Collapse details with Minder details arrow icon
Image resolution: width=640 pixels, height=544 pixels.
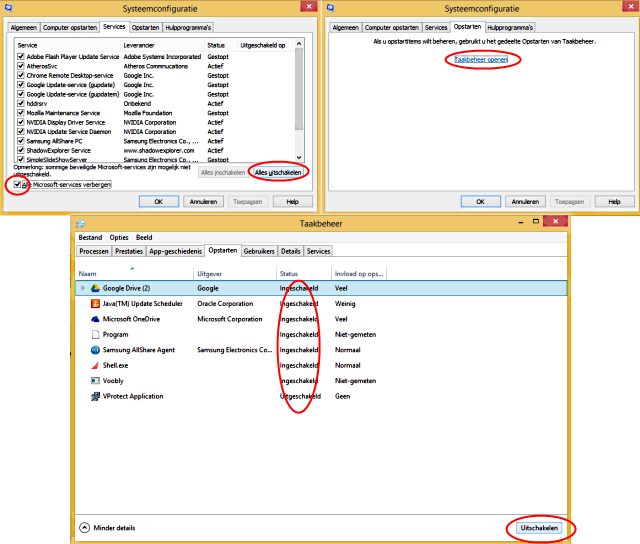pos(84,528)
